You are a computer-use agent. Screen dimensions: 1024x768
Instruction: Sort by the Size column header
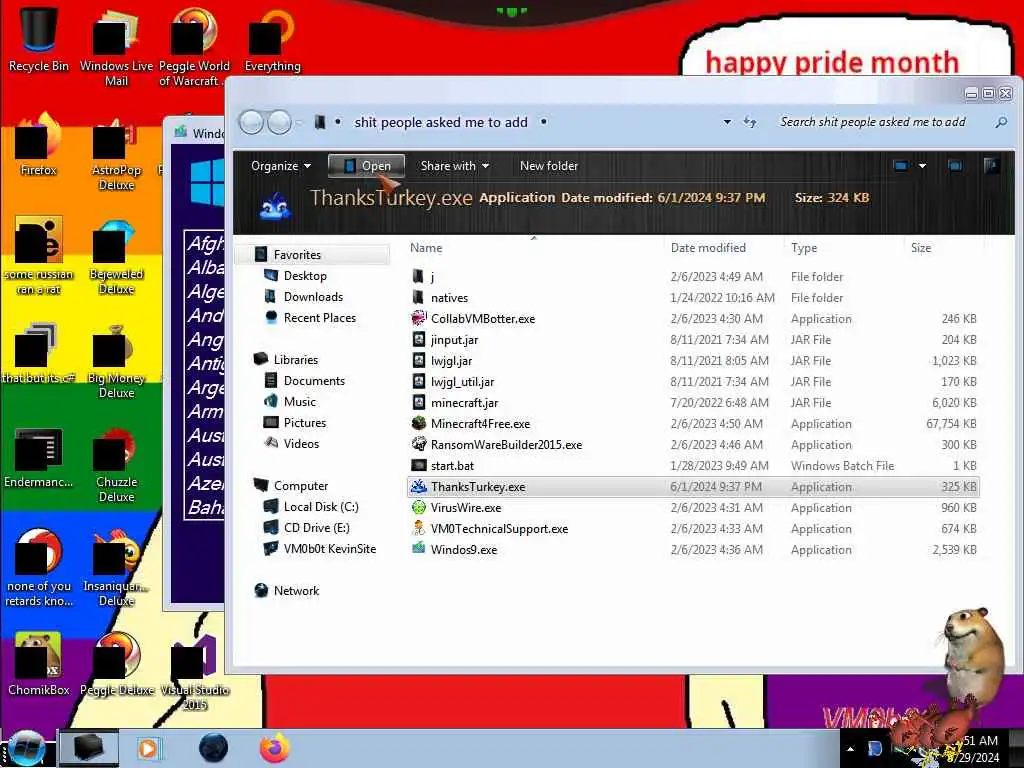click(921, 248)
